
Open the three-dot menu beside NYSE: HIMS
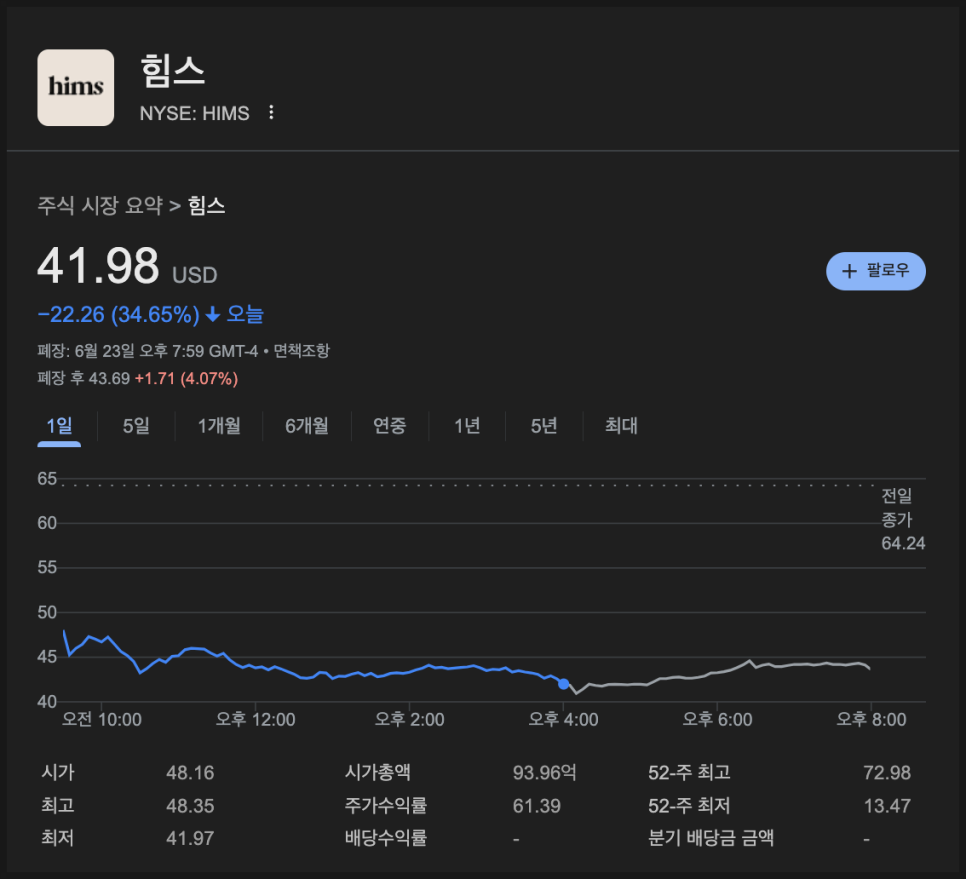271,113
